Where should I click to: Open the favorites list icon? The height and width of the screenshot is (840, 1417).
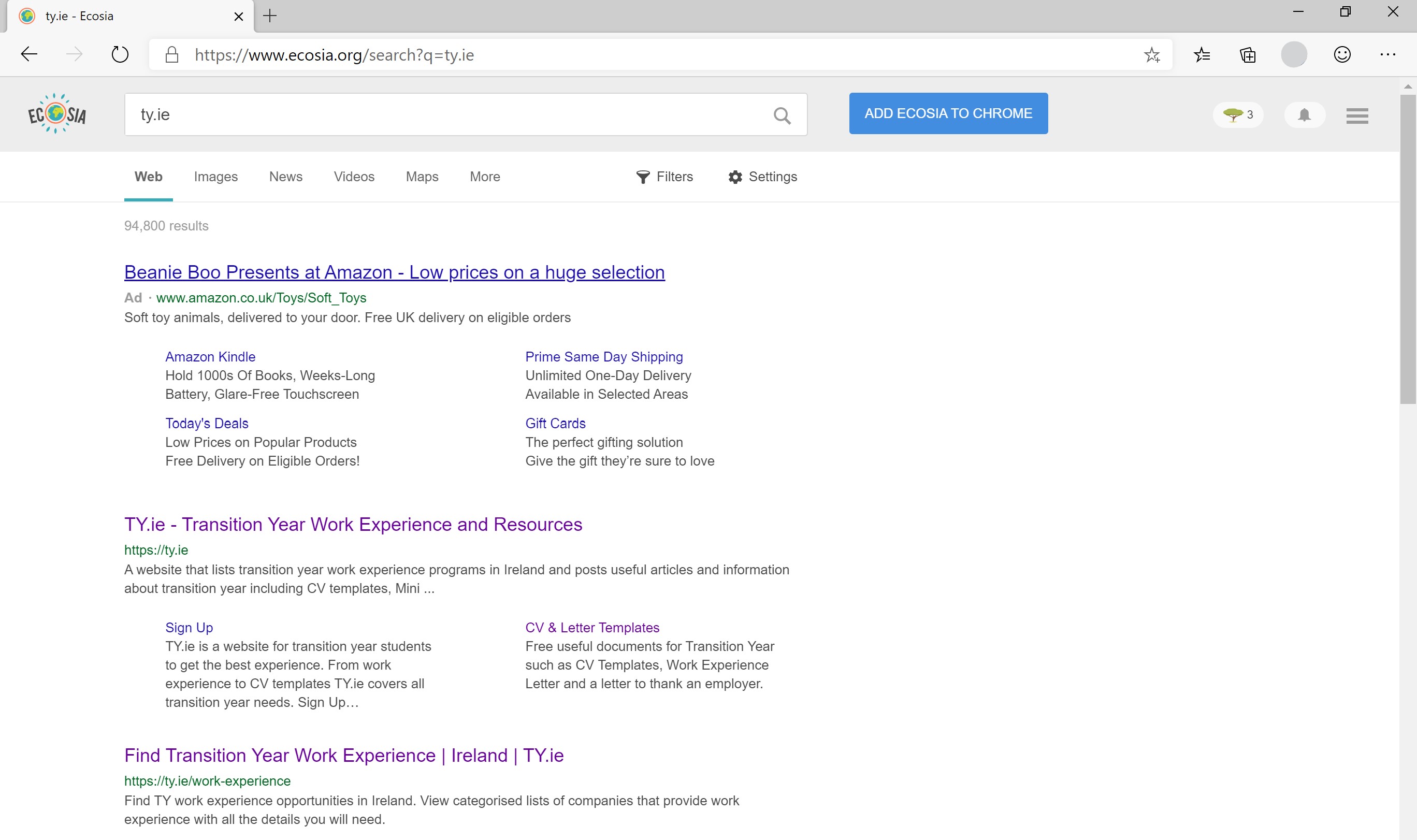[x=1202, y=55]
